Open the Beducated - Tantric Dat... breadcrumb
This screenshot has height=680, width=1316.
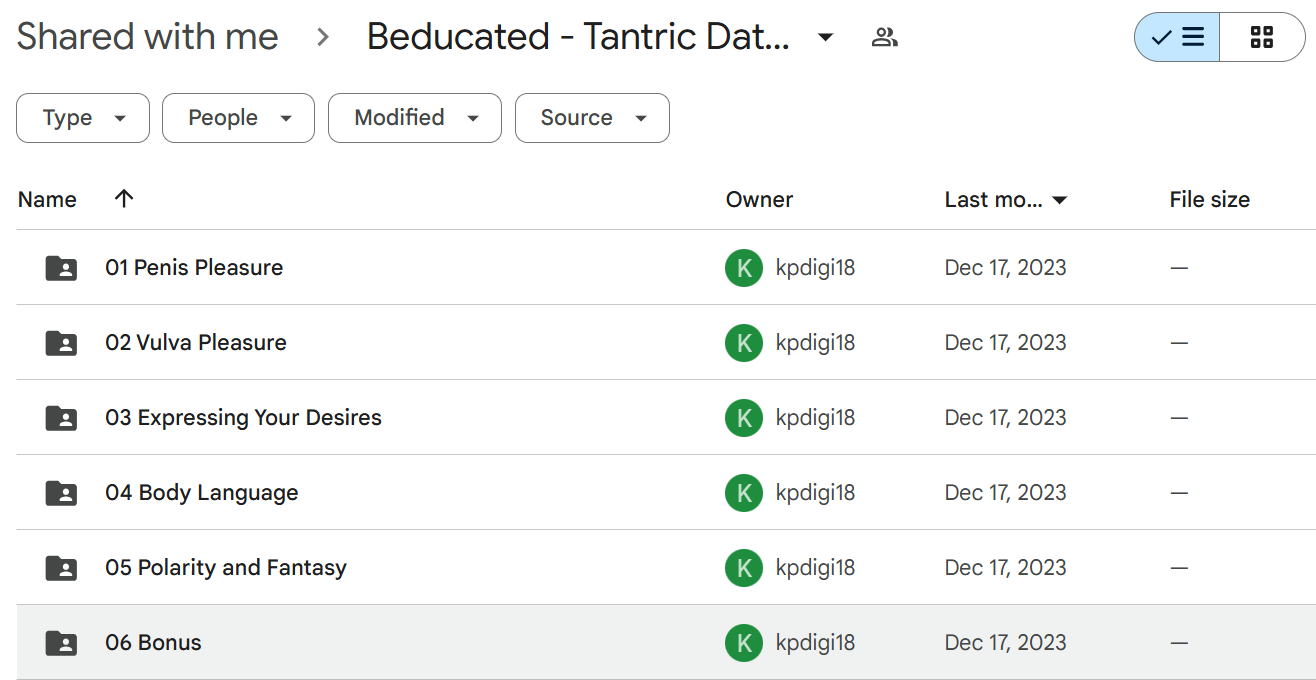[578, 37]
